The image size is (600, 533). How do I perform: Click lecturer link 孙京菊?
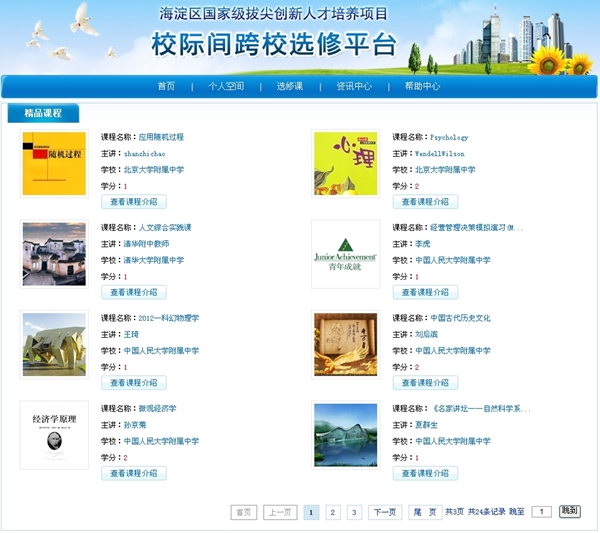coord(135,425)
